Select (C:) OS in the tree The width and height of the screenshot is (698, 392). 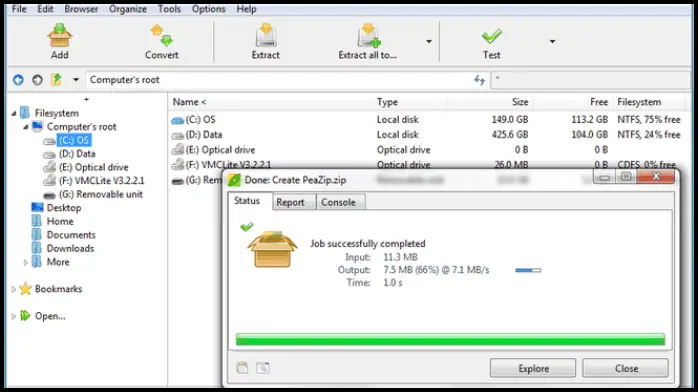tap(74, 140)
